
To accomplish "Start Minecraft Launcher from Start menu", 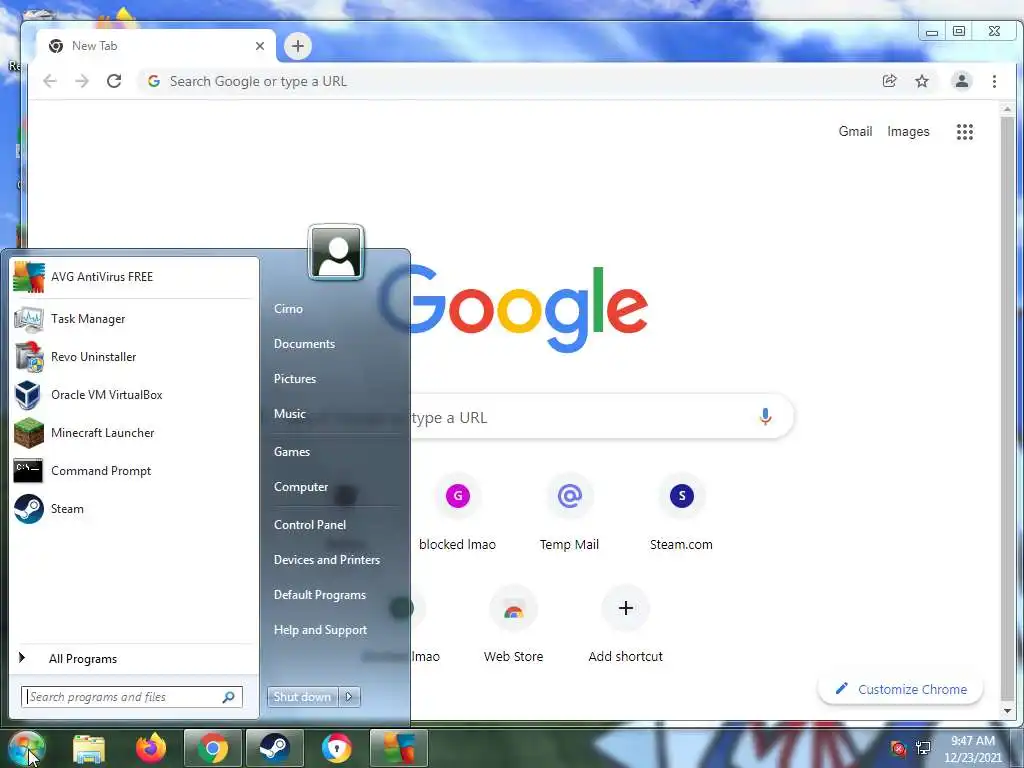I will coord(134,433).
